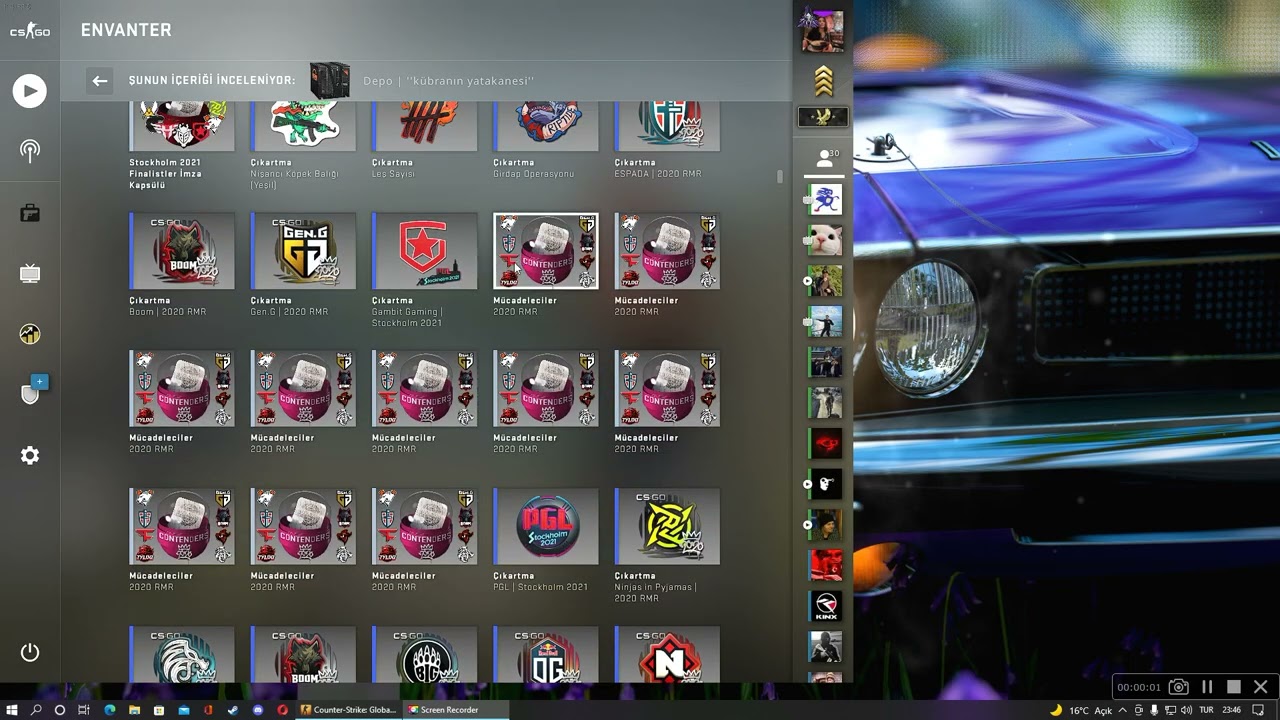Click the inventory scrollbar thumb

[x=780, y=176]
